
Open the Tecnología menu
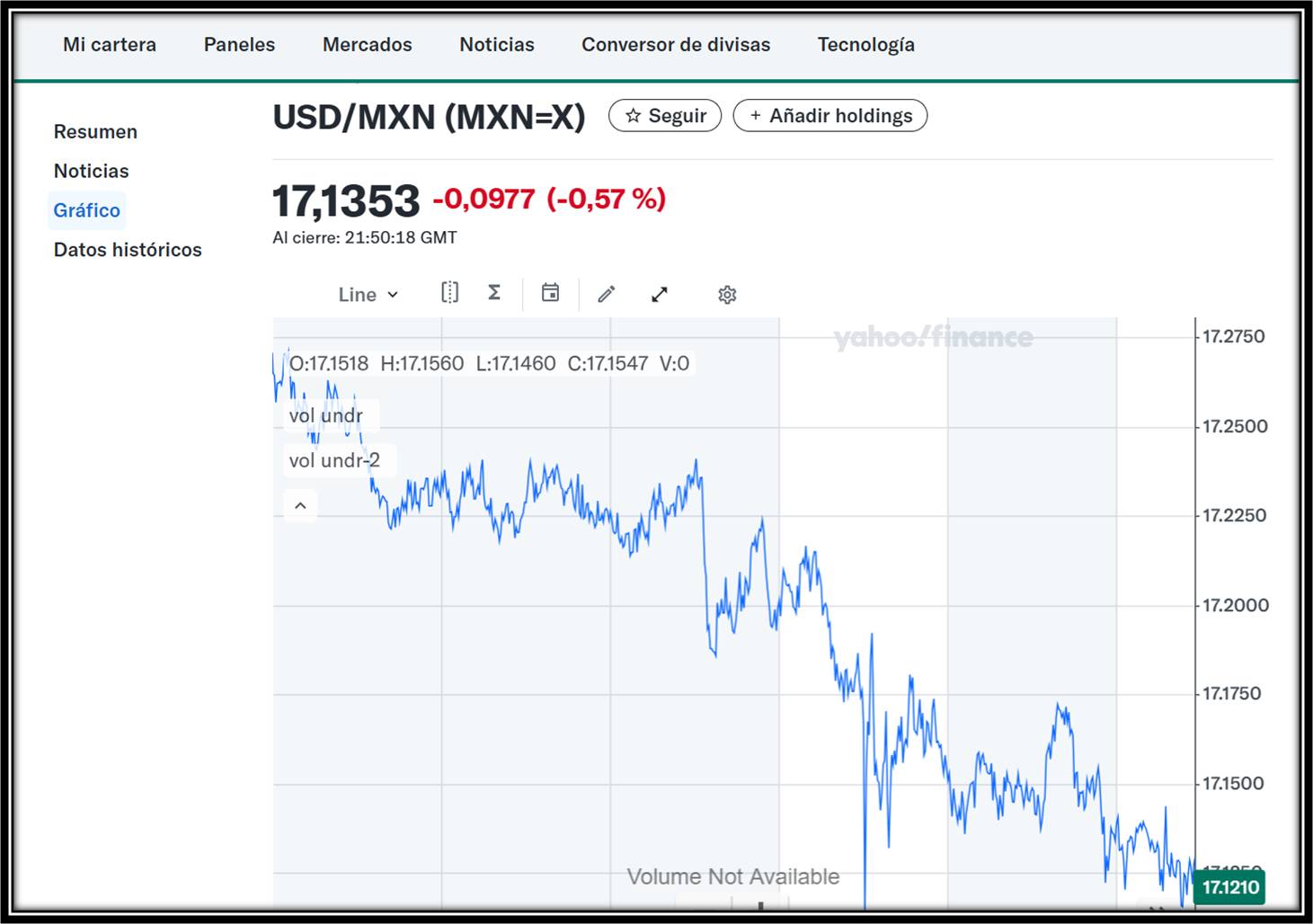[865, 45]
